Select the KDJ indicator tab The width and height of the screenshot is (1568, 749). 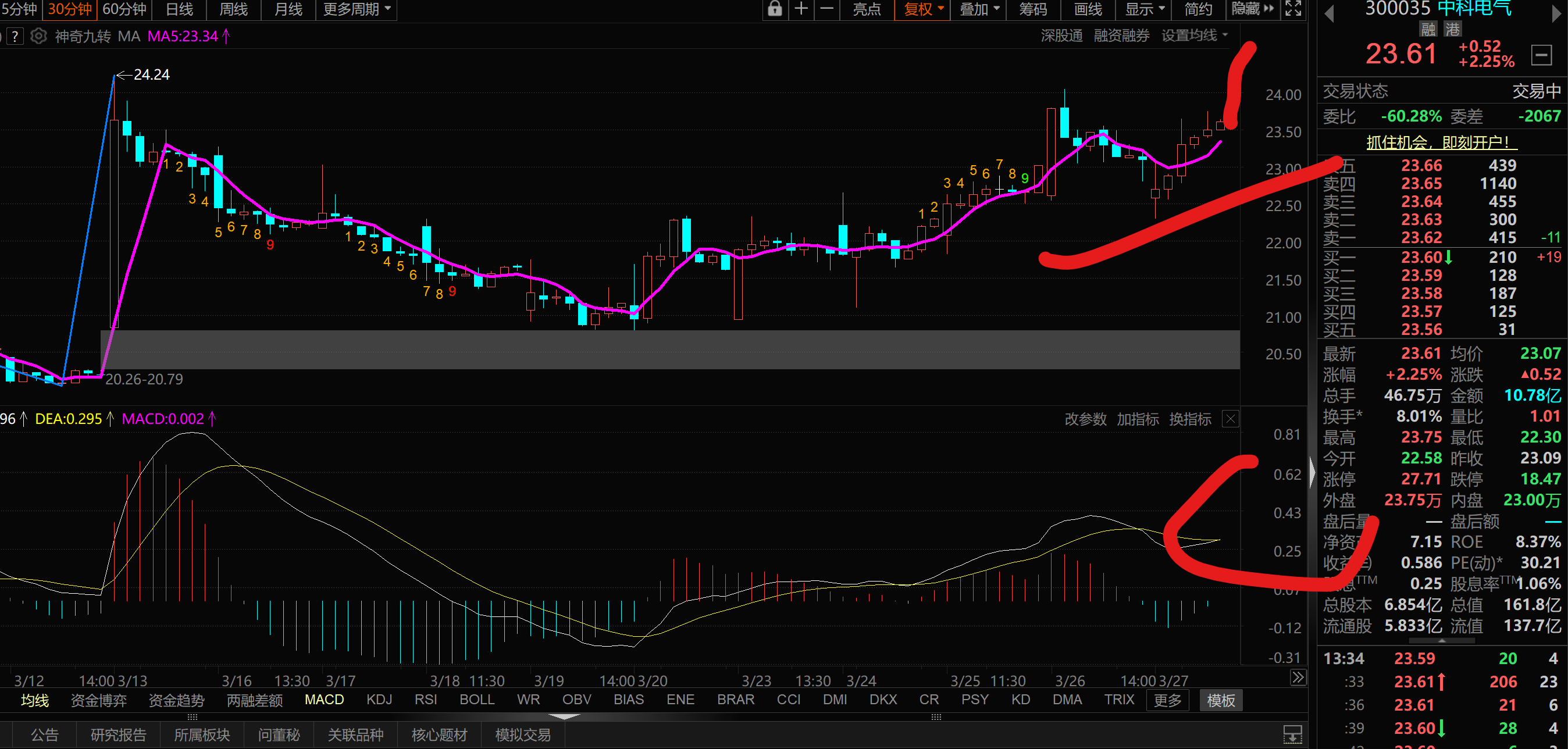[379, 700]
